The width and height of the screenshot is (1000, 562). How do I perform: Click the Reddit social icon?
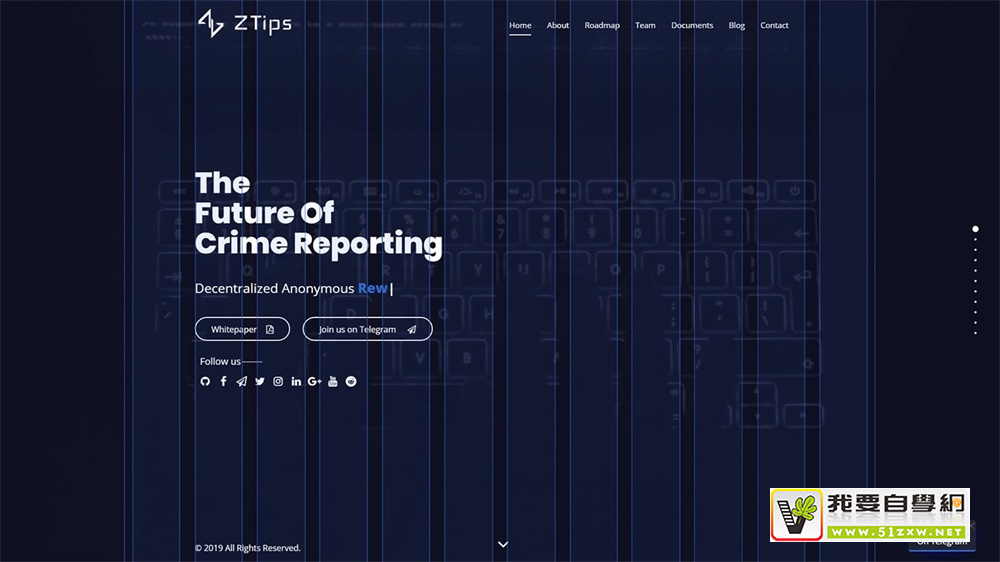click(351, 381)
